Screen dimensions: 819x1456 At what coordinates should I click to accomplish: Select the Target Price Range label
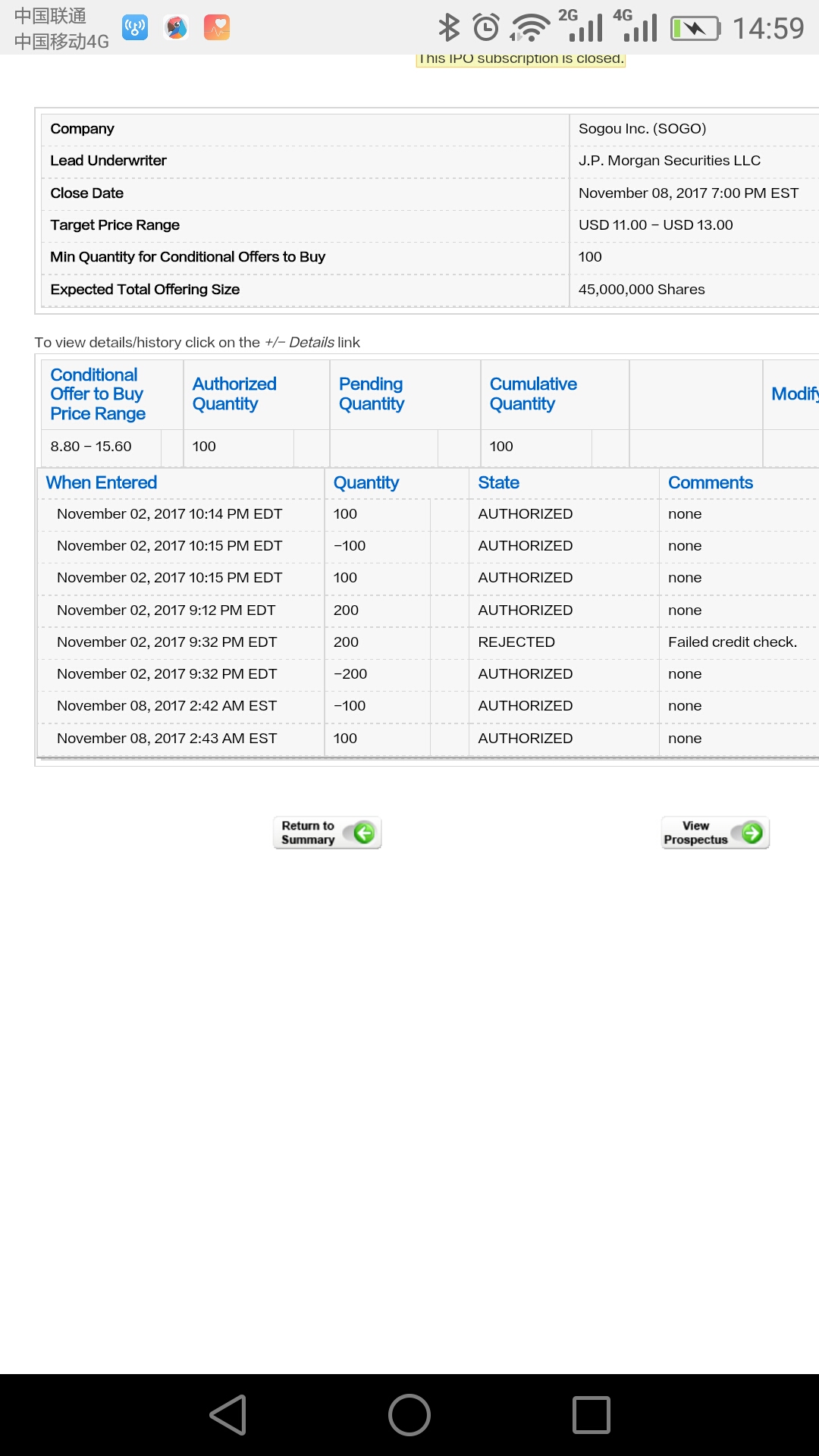coord(115,225)
